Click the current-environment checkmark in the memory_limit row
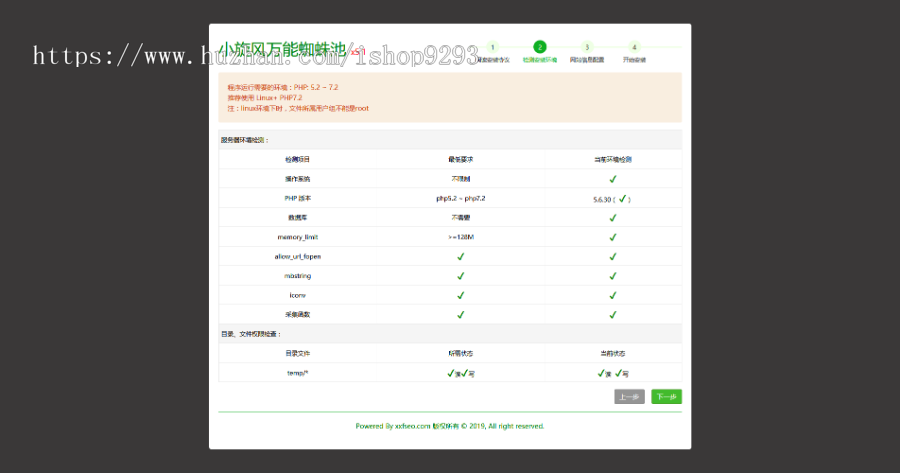Viewport: 900px width, 473px height. 613,237
